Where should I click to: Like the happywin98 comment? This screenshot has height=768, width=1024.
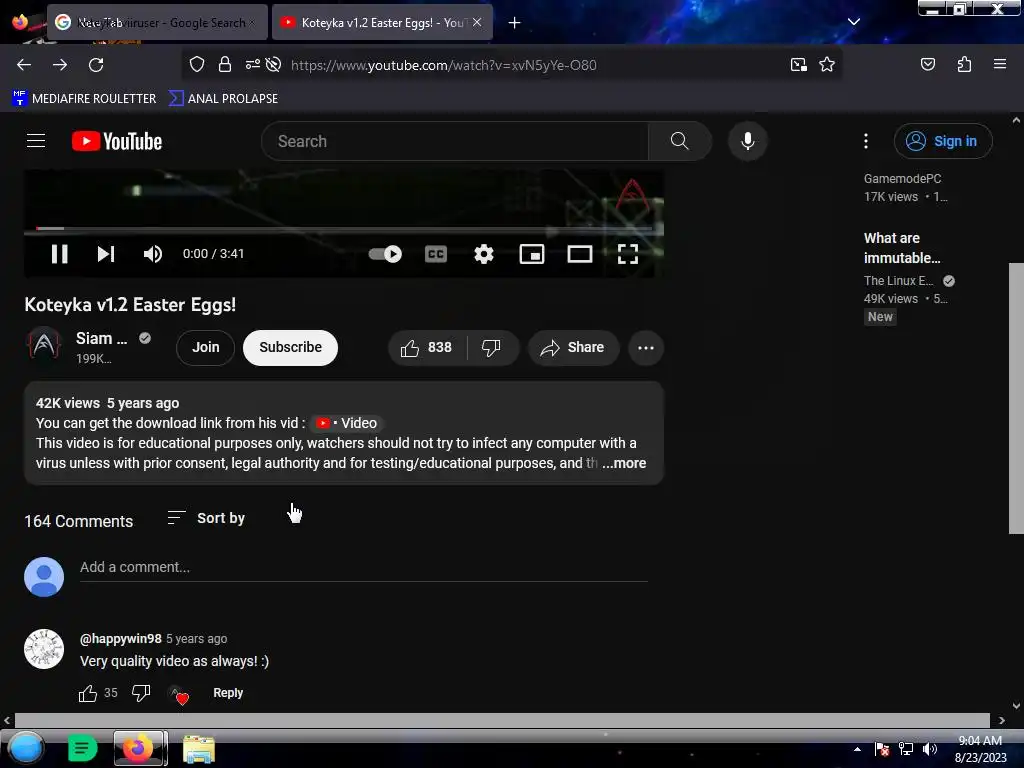click(88, 693)
